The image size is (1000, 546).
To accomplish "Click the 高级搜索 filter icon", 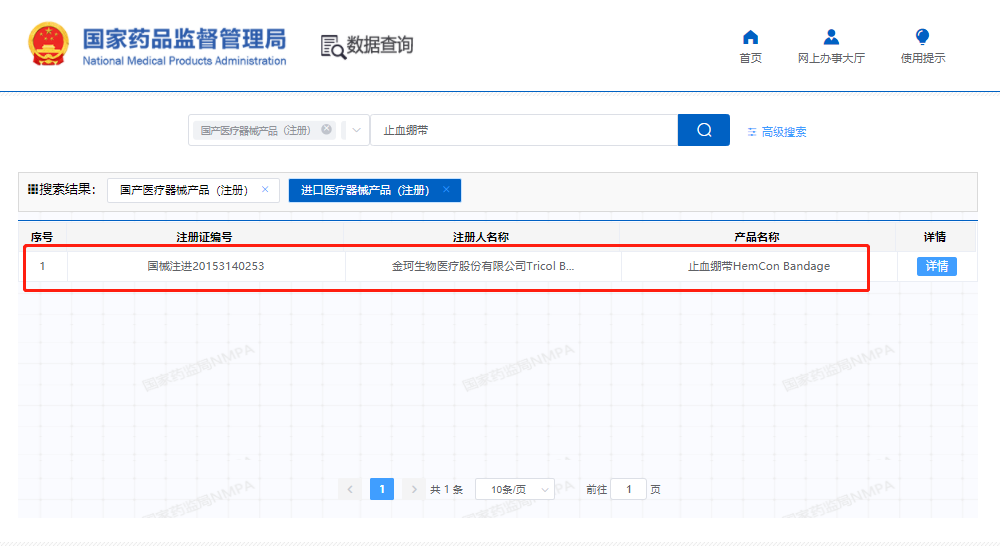I will (x=752, y=132).
